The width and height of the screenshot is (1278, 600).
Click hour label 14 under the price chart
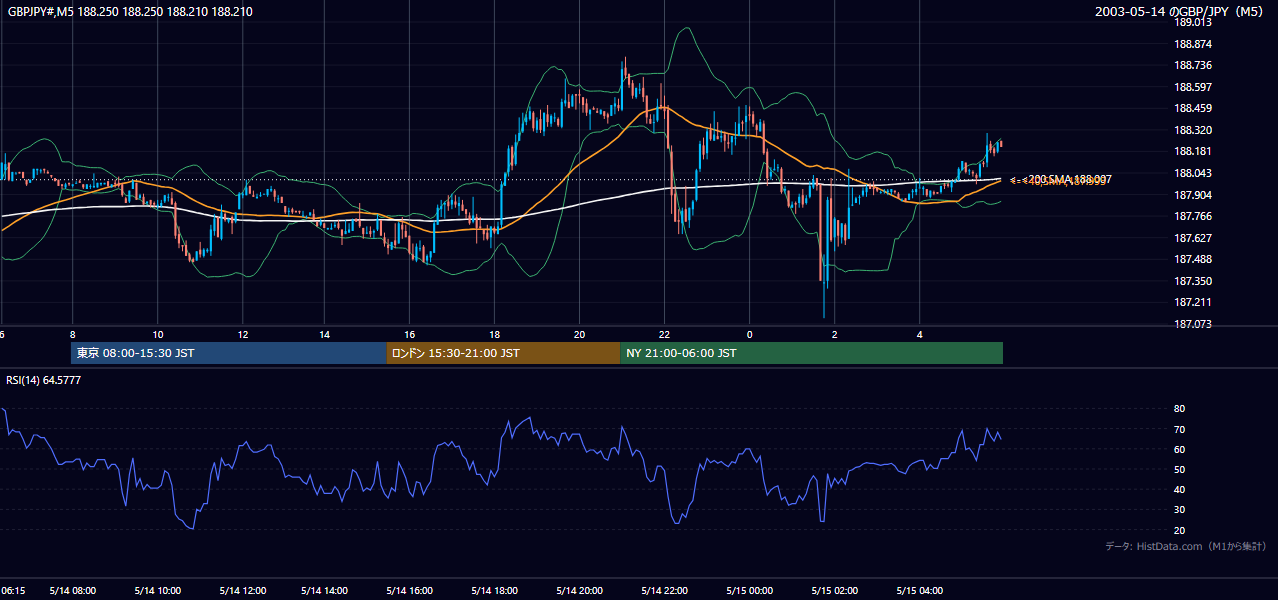[325, 335]
